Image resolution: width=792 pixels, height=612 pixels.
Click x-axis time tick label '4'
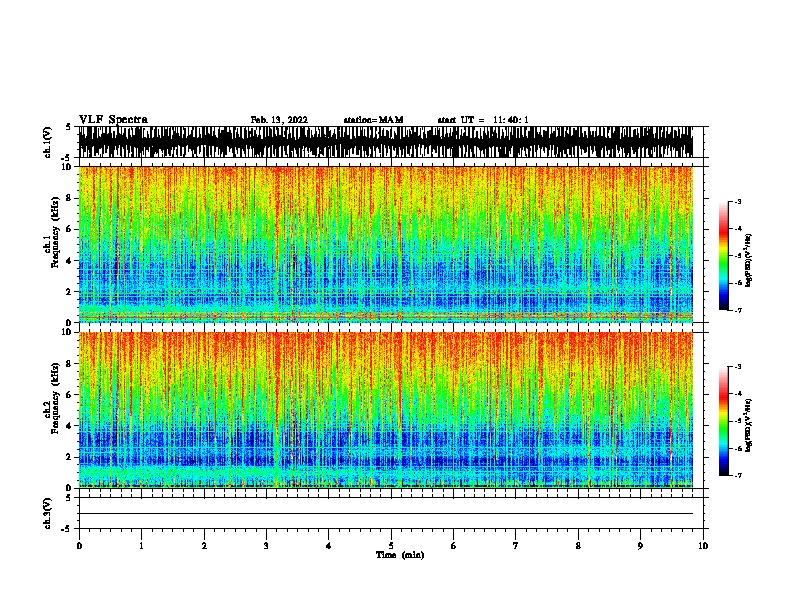point(329,546)
